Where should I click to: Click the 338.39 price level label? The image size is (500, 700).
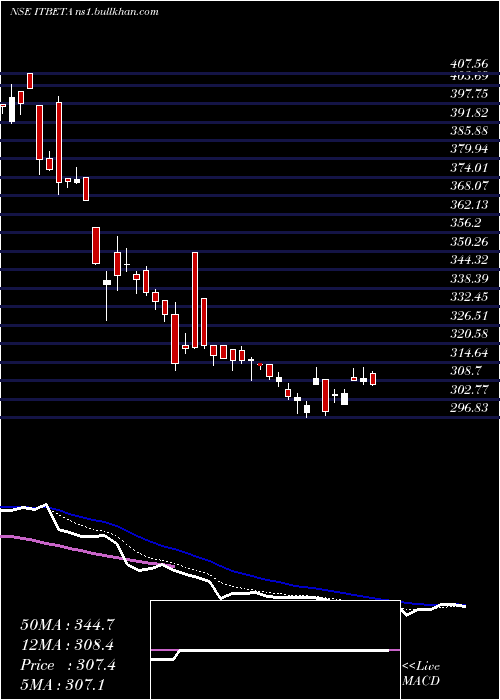click(x=469, y=279)
